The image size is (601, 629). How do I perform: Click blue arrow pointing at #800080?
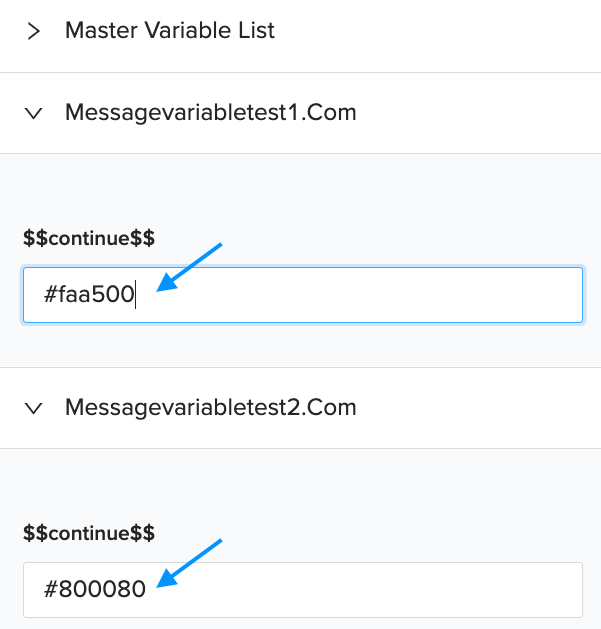tap(190, 562)
